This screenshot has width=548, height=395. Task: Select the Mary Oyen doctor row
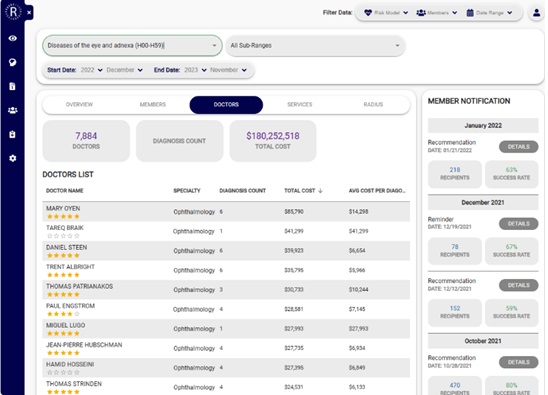click(226, 211)
